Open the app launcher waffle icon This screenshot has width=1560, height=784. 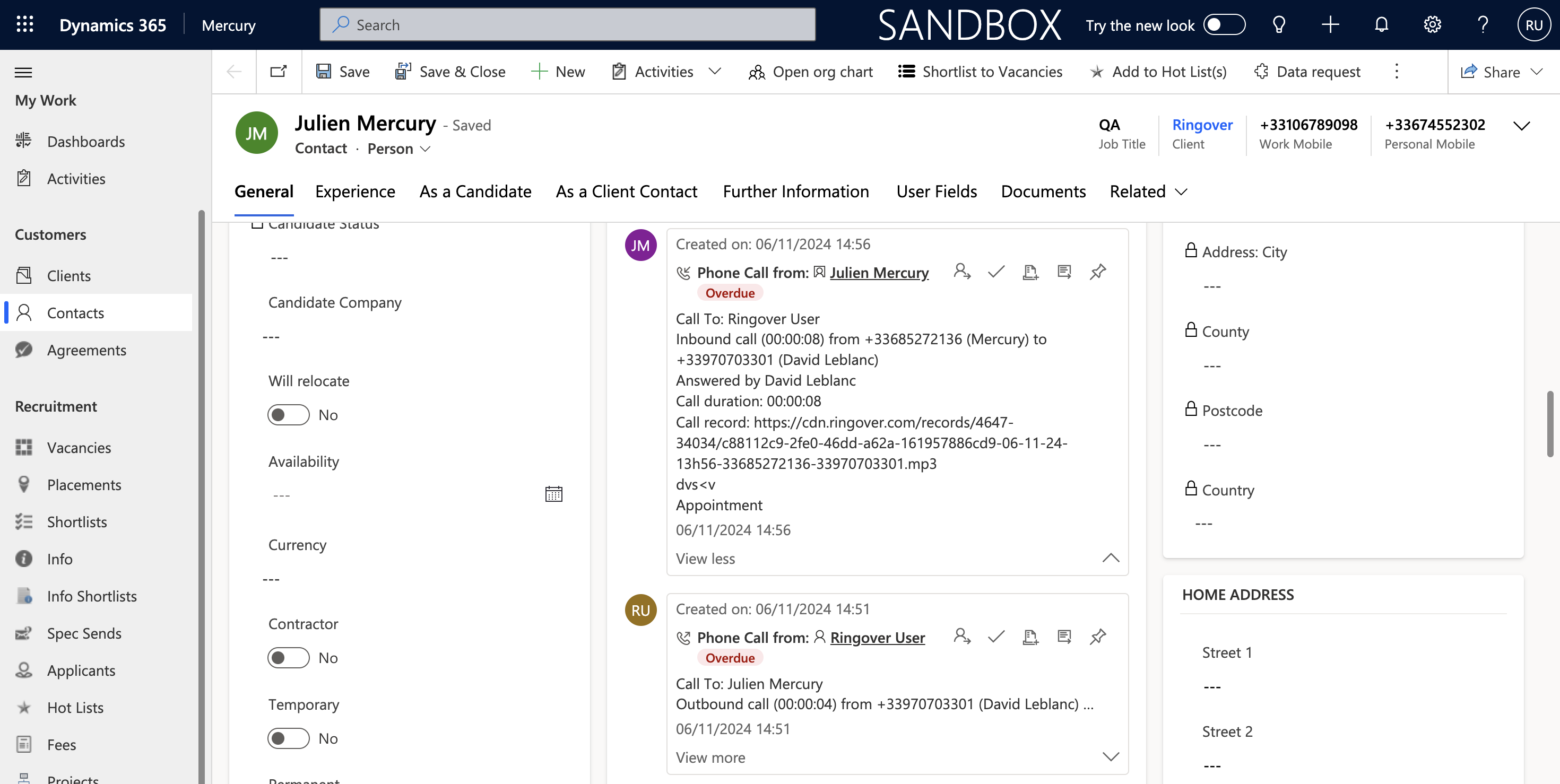[x=25, y=25]
